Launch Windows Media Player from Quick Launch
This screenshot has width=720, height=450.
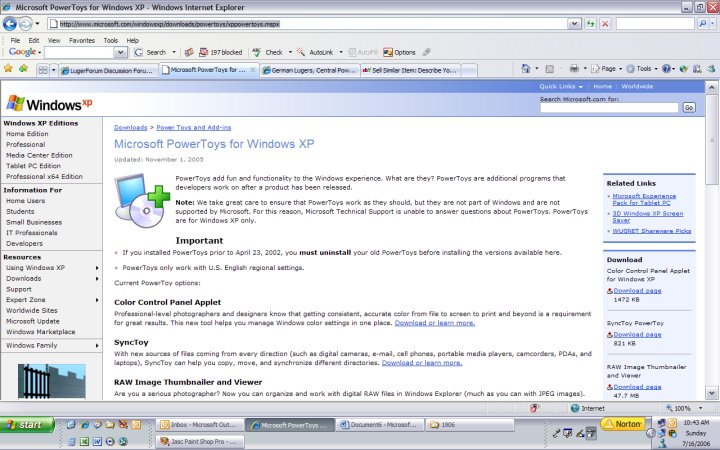click(x=110, y=441)
